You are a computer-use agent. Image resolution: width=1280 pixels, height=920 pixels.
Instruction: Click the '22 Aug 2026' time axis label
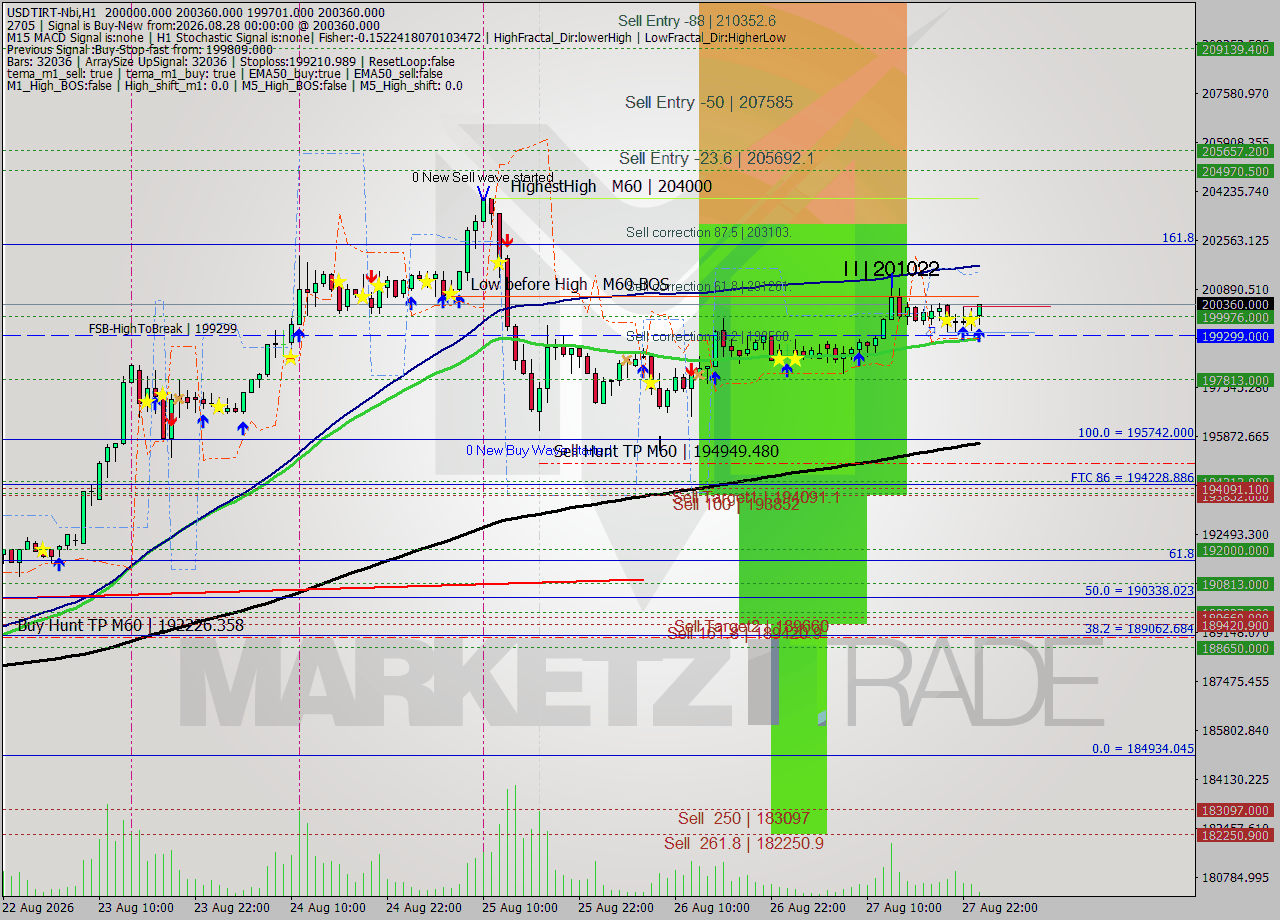37,907
